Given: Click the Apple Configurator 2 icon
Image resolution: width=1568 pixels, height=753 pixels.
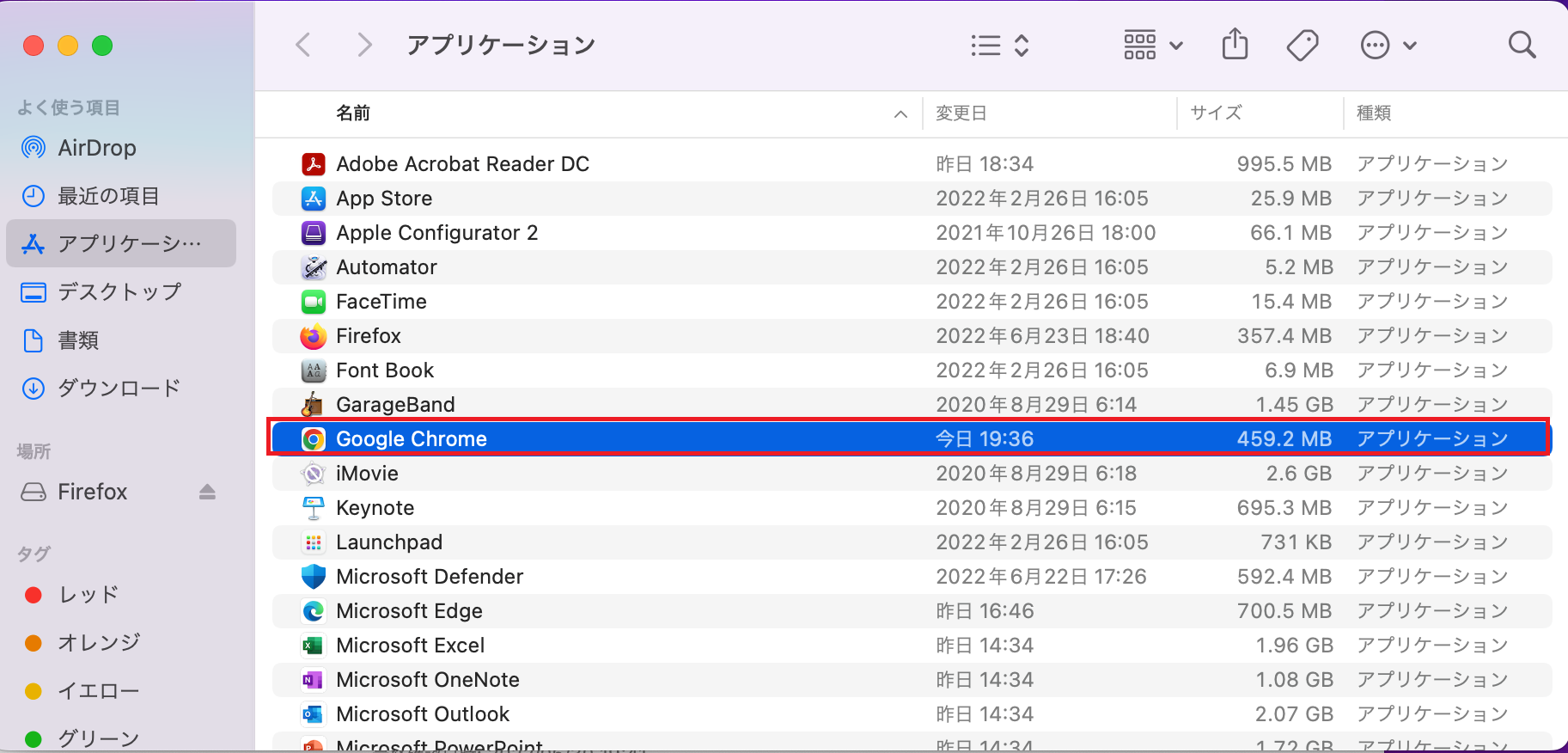Looking at the screenshot, I should [x=314, y=233].
